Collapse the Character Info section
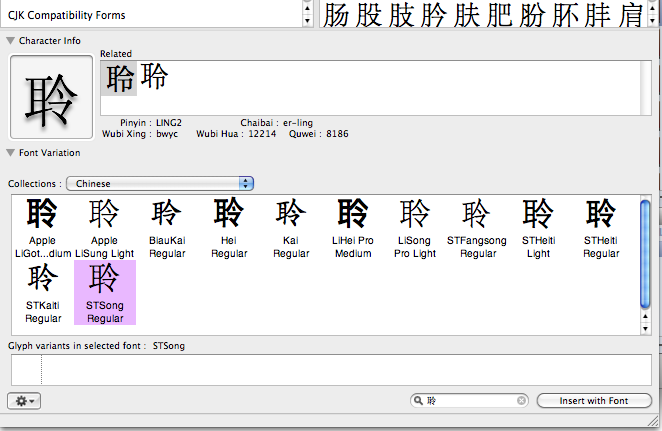The width and height of the screenshot is (662, 431). 10,40
